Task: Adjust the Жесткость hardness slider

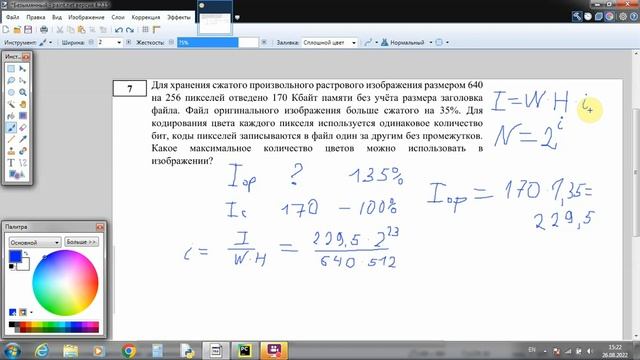Action: point(218,42)
